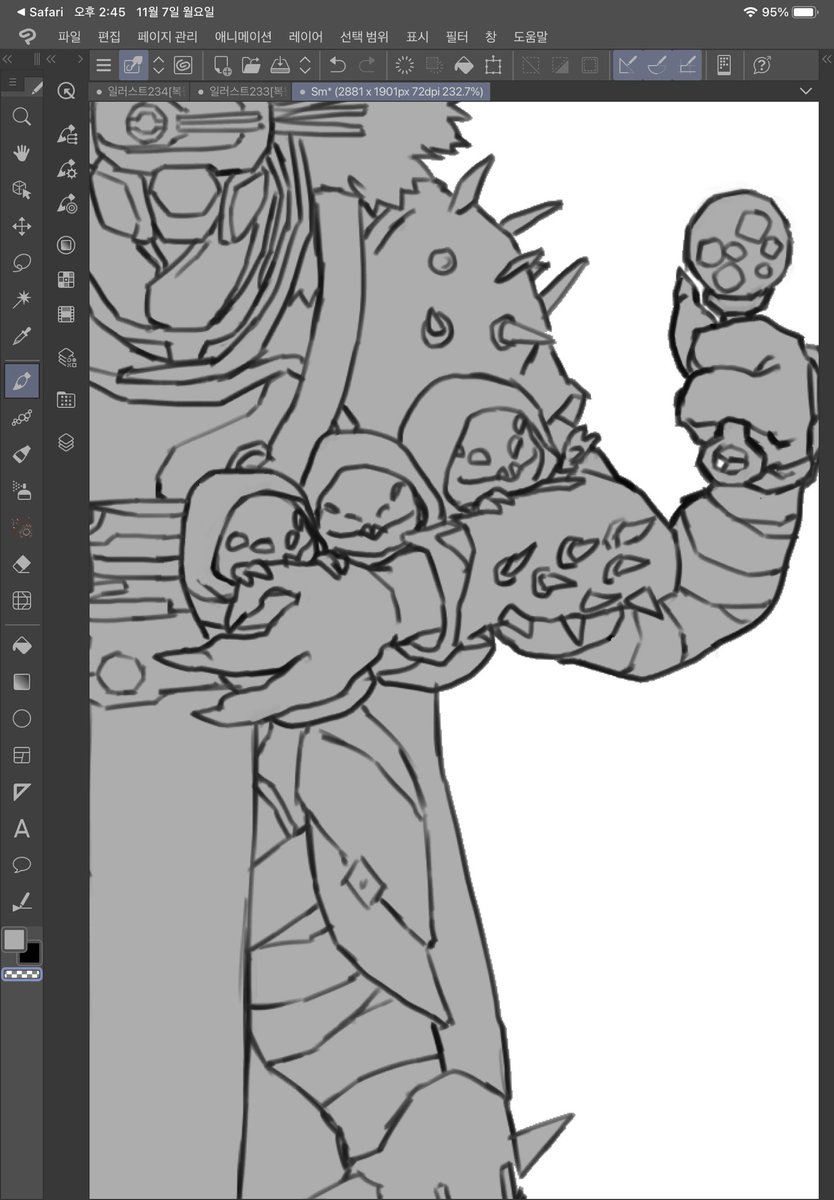The image size is (834, 1200).
Task: Select the Operation object cube tool
Action: pos(21,190)
